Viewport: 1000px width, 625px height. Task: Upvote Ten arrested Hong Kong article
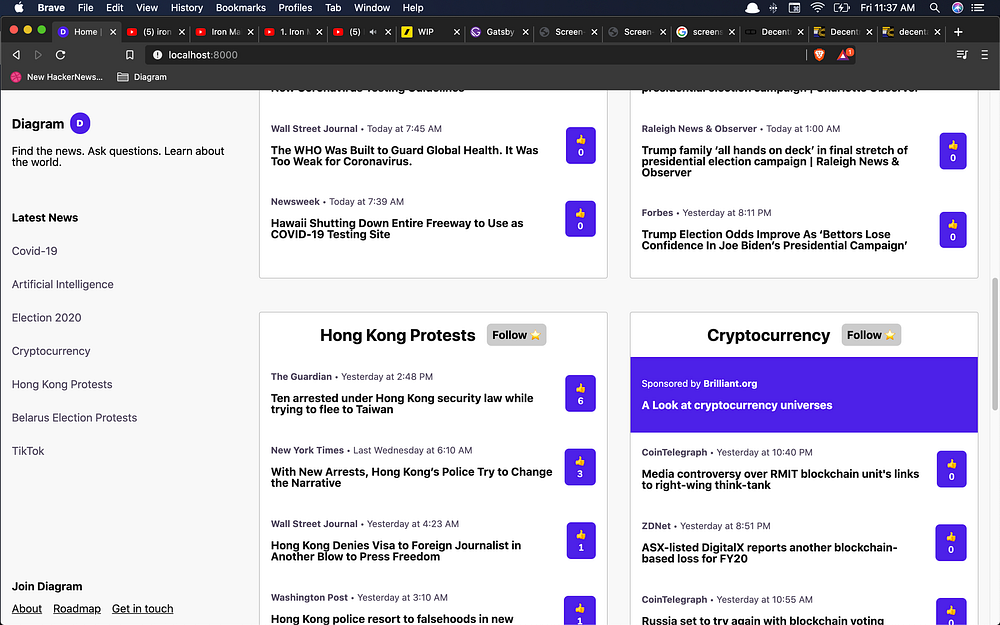click(x=580, y=393)
